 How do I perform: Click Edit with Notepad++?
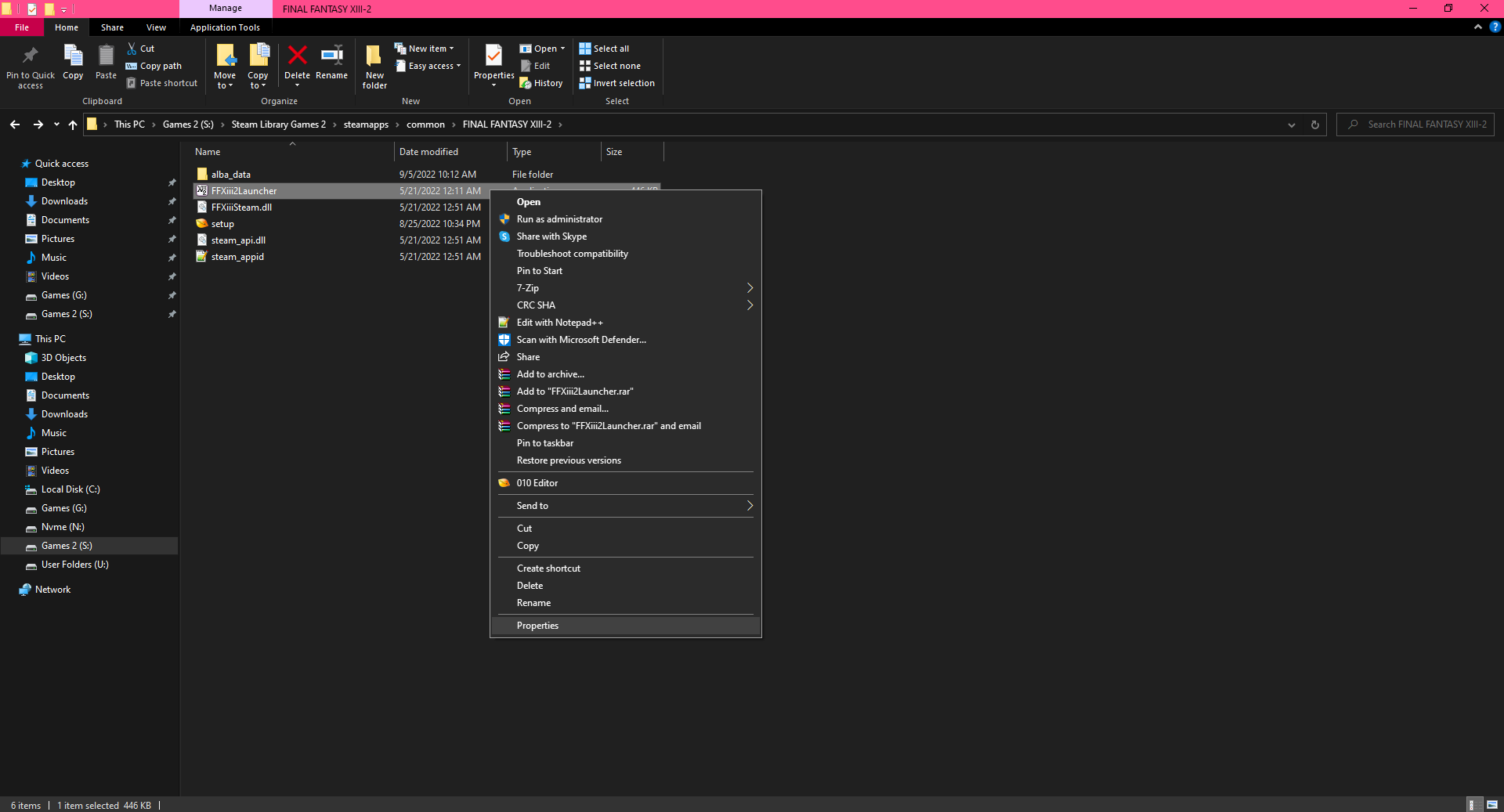(x=625, y=323)
